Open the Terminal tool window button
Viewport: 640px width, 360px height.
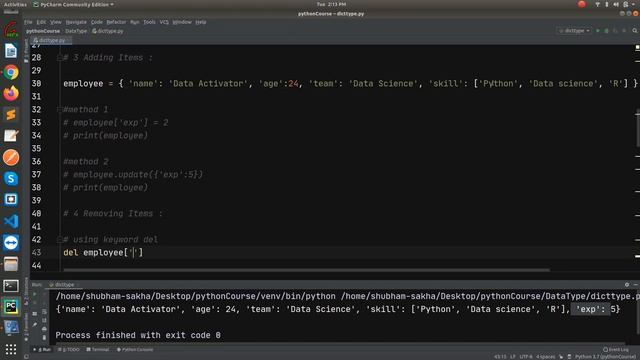pyautogui.click(x=98, y=349)
